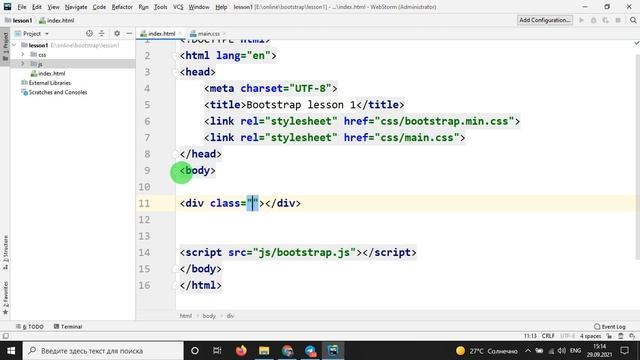Screen dimensions: 640x360
Task: Change UTF-8 encoding in status bar
Action: (567, 336)
